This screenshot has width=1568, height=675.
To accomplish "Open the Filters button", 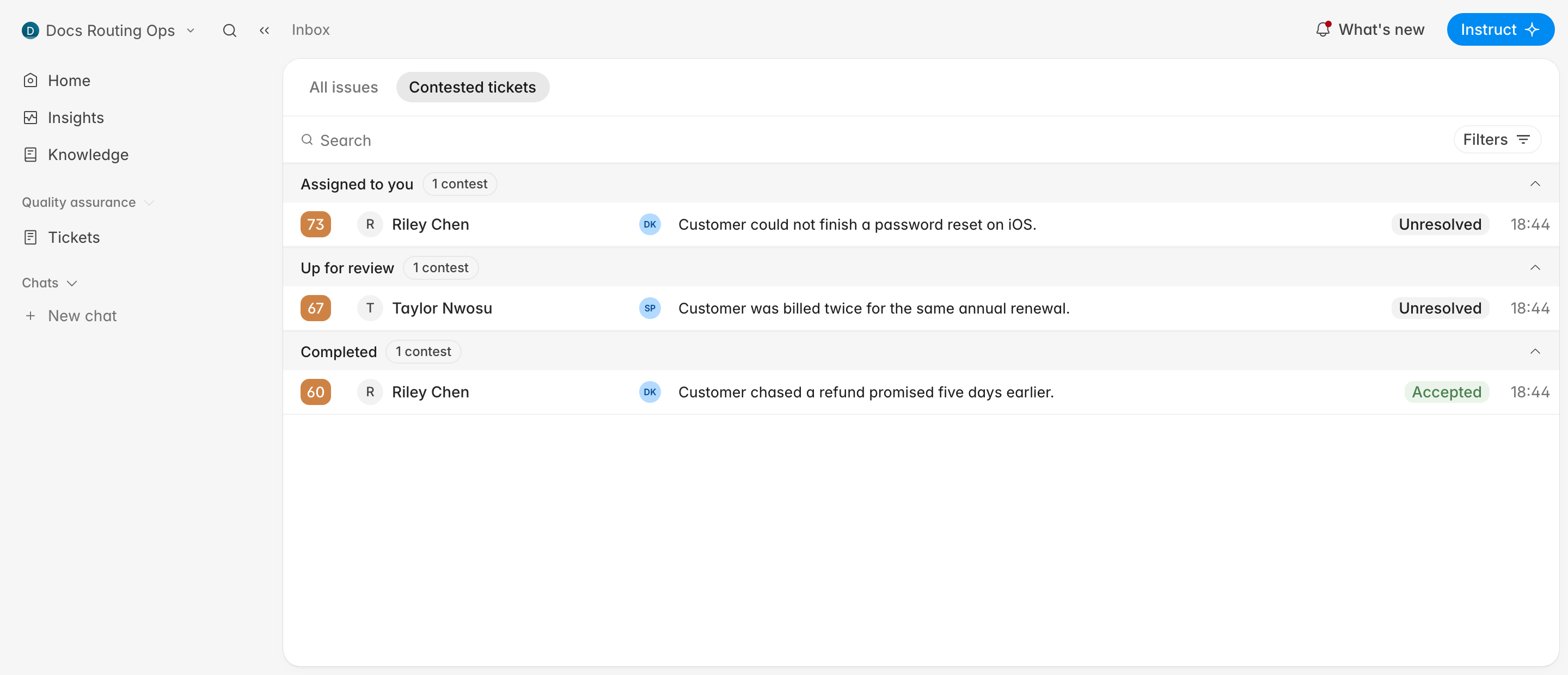I will coord(1497,139).
